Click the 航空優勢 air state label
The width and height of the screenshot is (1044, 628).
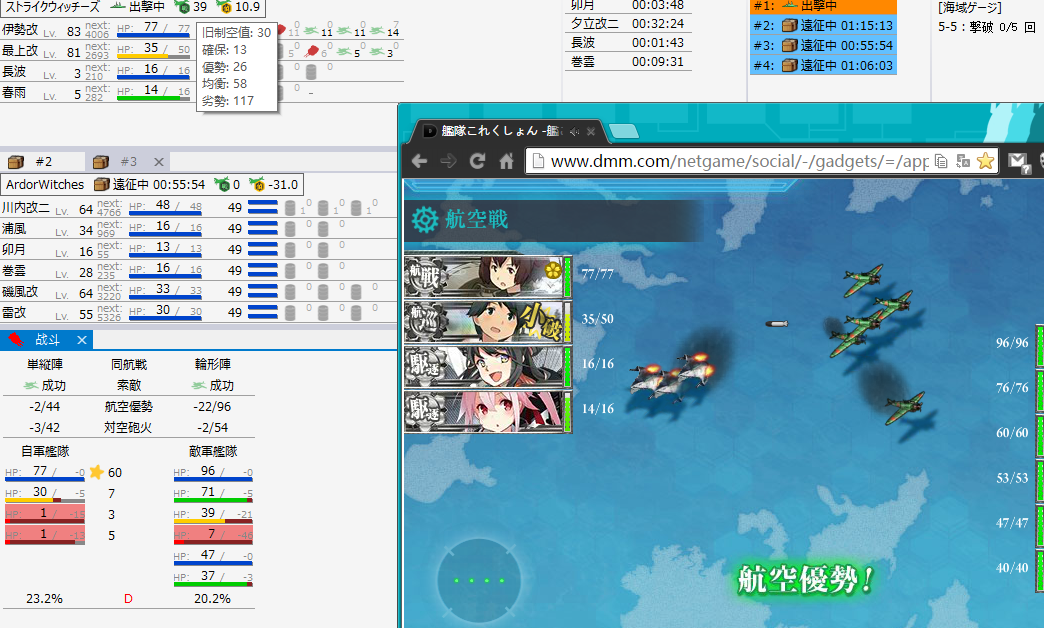pos(129,406)
